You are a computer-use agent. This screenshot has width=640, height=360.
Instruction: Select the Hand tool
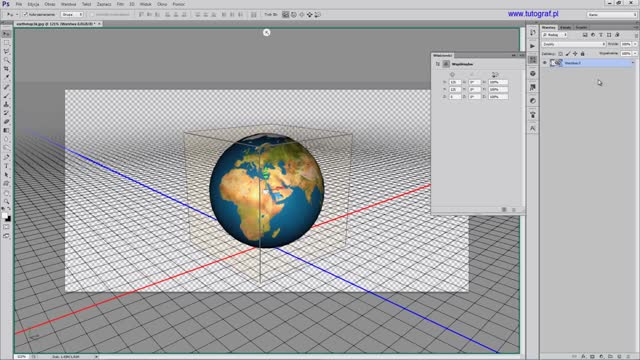[6, 193]
